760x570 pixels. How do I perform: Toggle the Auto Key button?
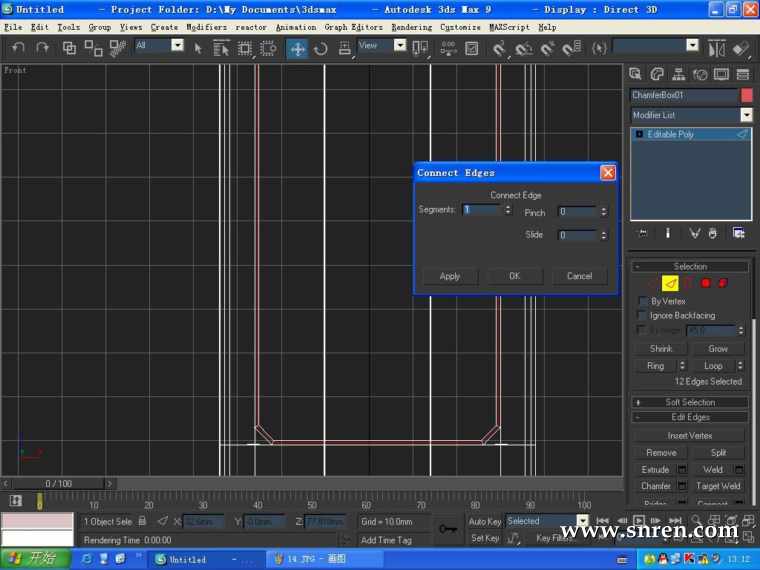pyautogui.click(x=485, y=521)
